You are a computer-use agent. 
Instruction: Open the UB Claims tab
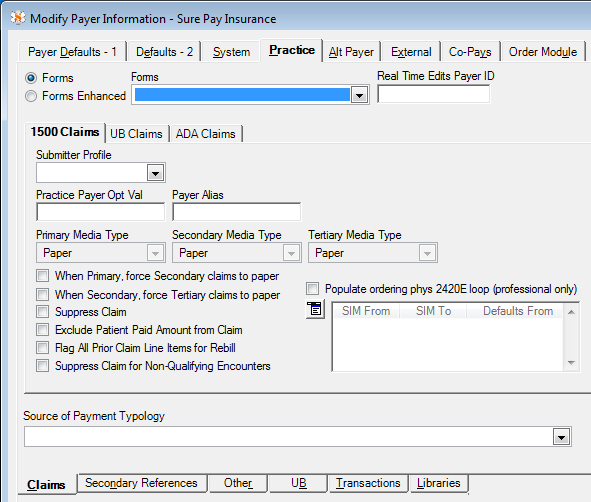(x=136, y=134)
